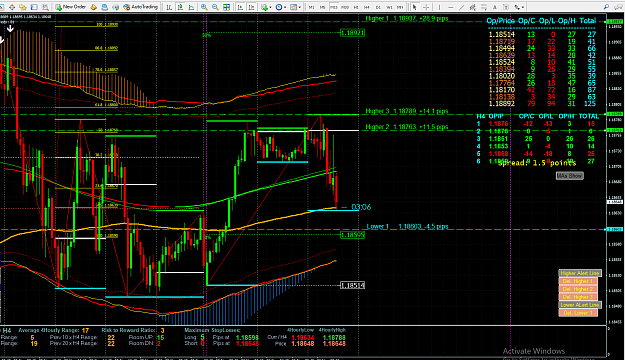Select the M30 timeframe
The image size is (625, 360).
345,7
